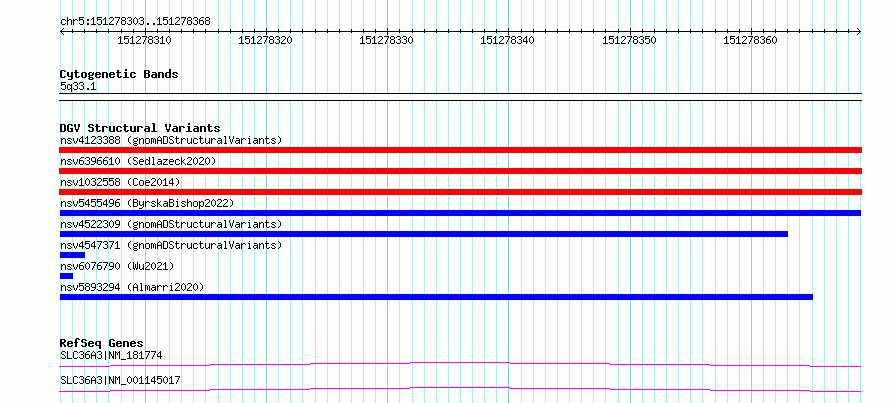
Task: Open nsv4123388 (gnomADStructuralVariants) label
Action: tap(171, 140)
